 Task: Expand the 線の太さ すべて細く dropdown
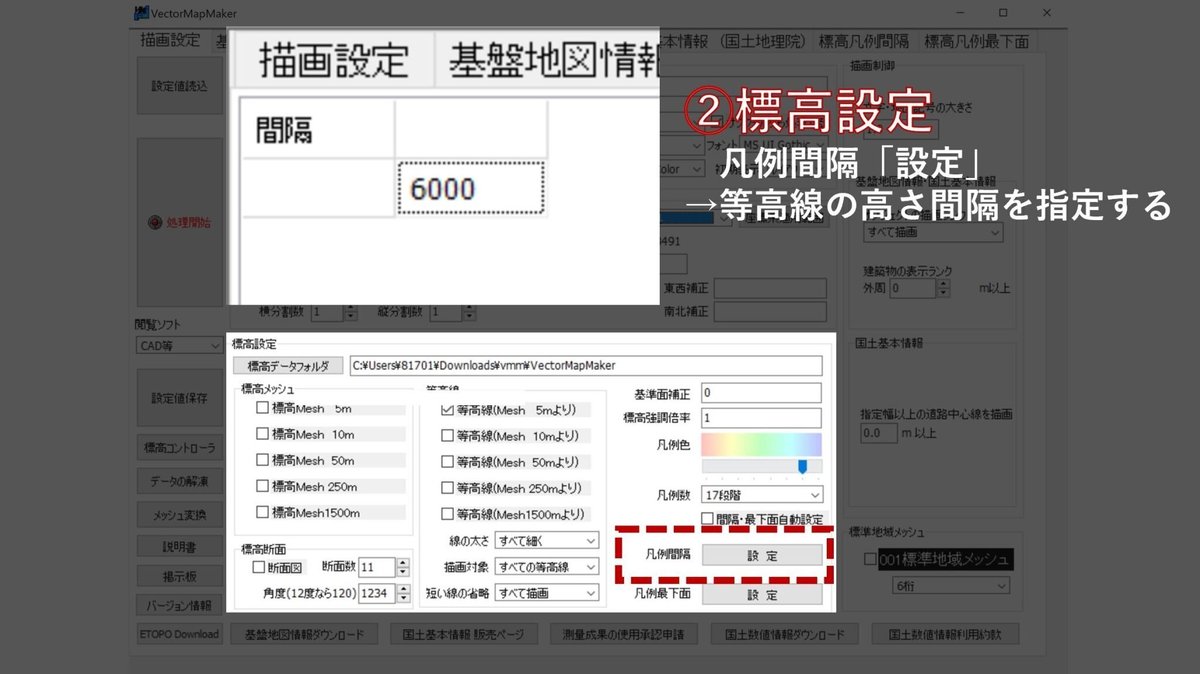coord(548,540)
